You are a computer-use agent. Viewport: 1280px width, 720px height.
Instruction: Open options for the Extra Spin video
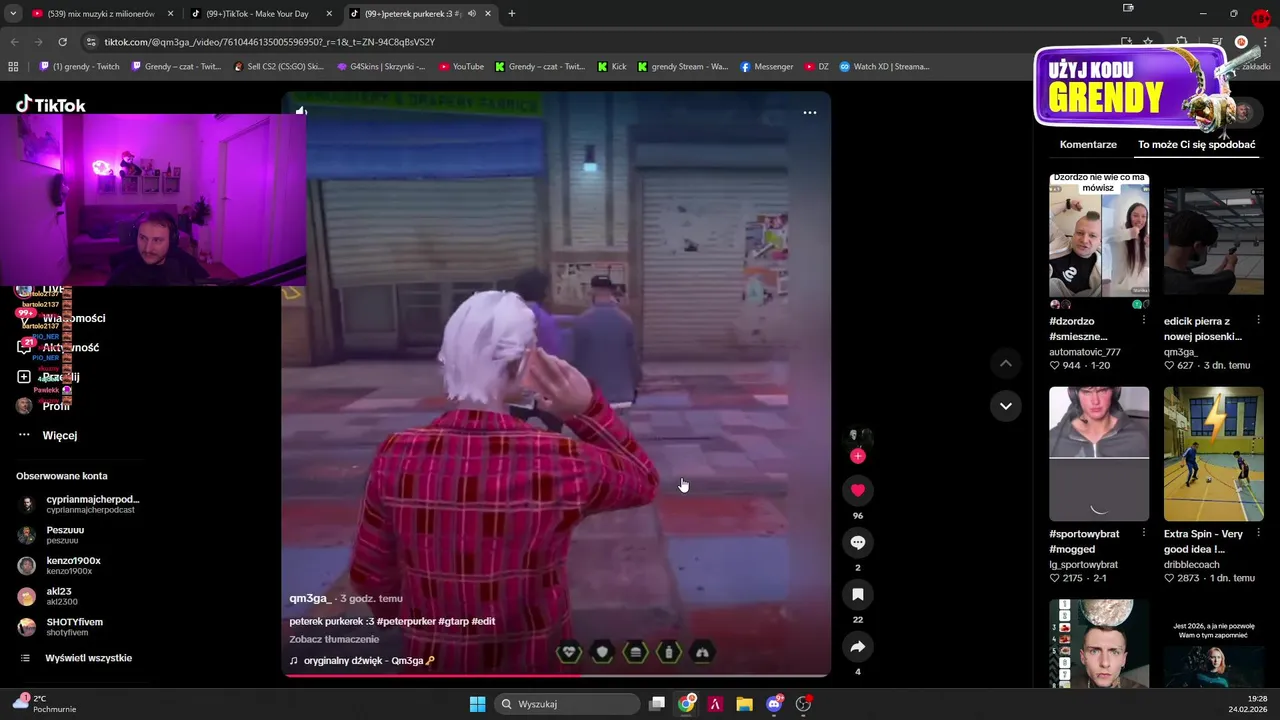click(x=1258, y=533)
